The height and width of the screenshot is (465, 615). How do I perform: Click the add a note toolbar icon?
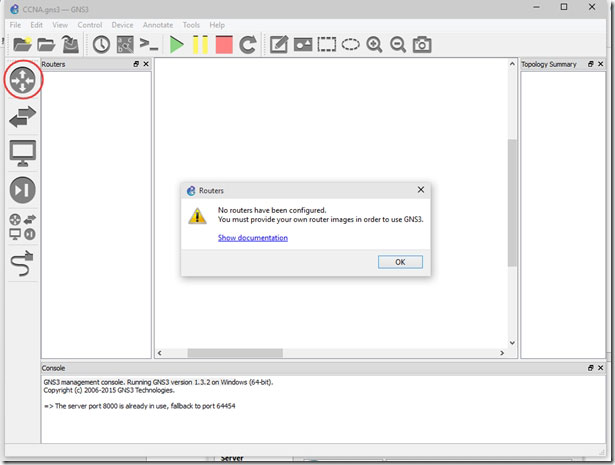pos(279,44)
